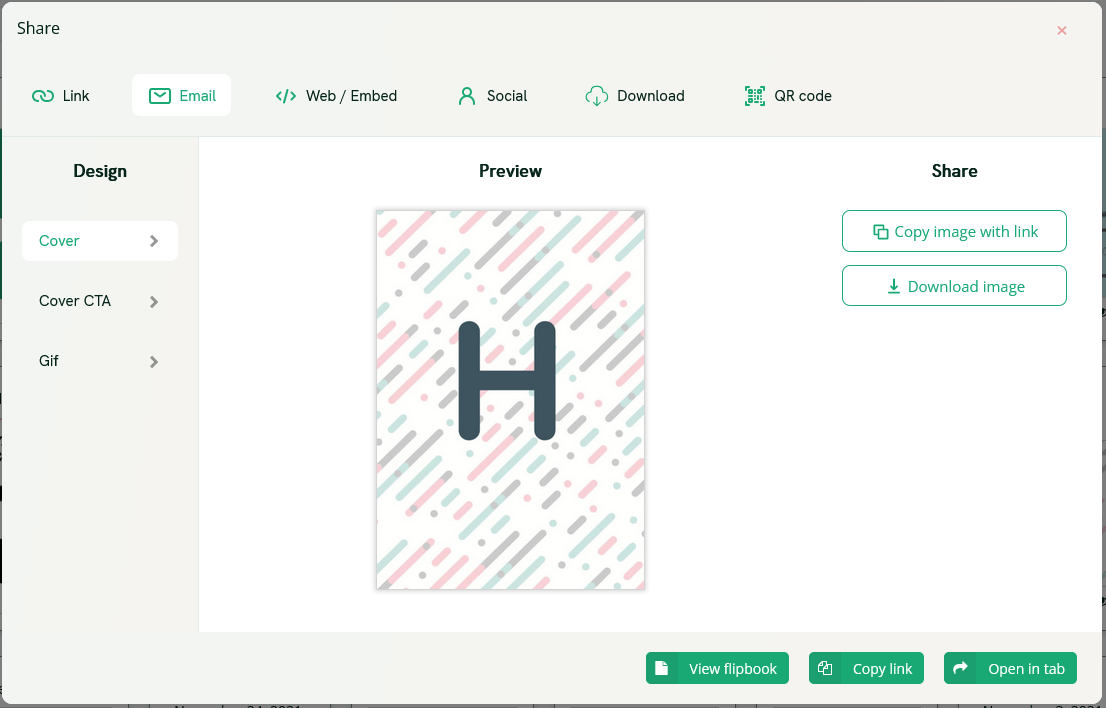
Task: Click the copy pages icon on Copy link
Action: point(825,668)
